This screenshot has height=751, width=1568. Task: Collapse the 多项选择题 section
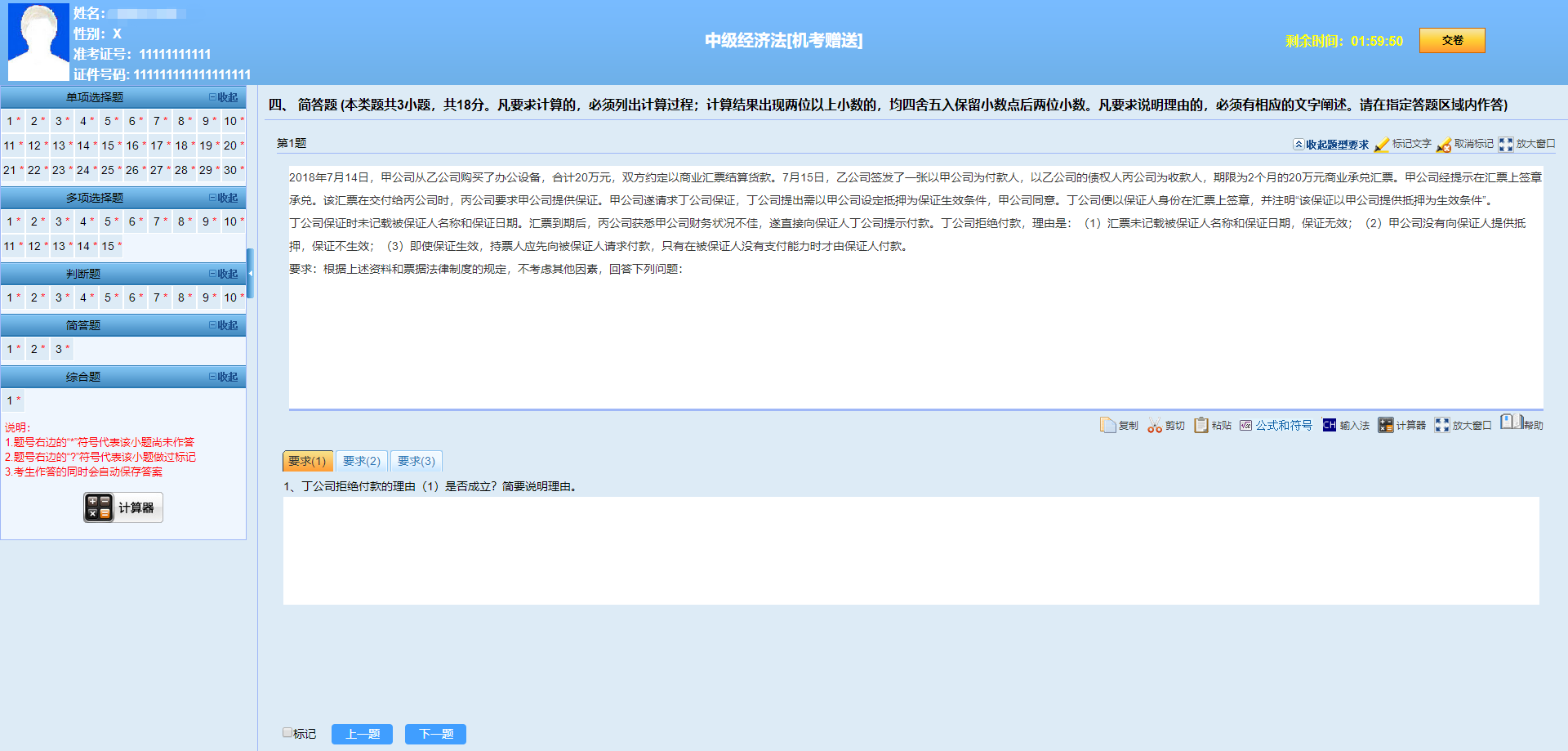(224, 197)
